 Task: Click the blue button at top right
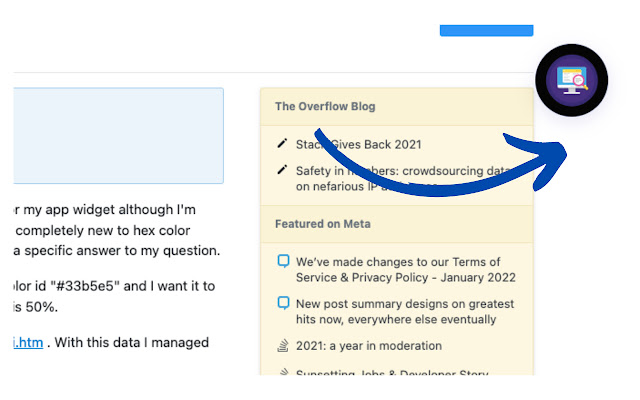pos(486,31)
